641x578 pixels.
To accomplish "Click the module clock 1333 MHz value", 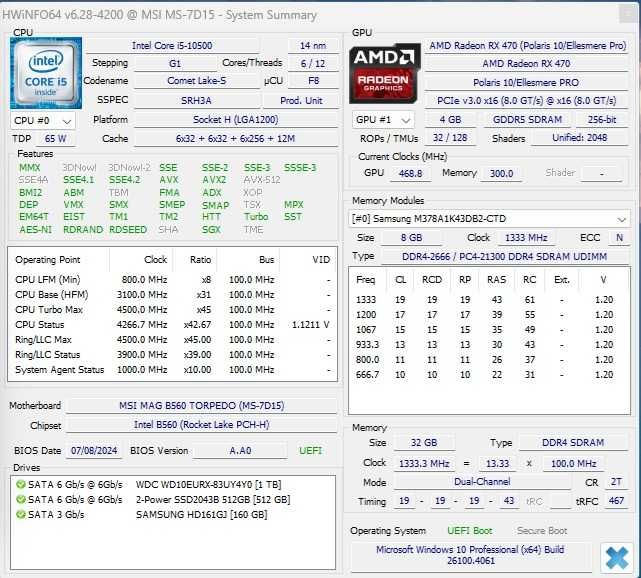I will pos(526,238).
